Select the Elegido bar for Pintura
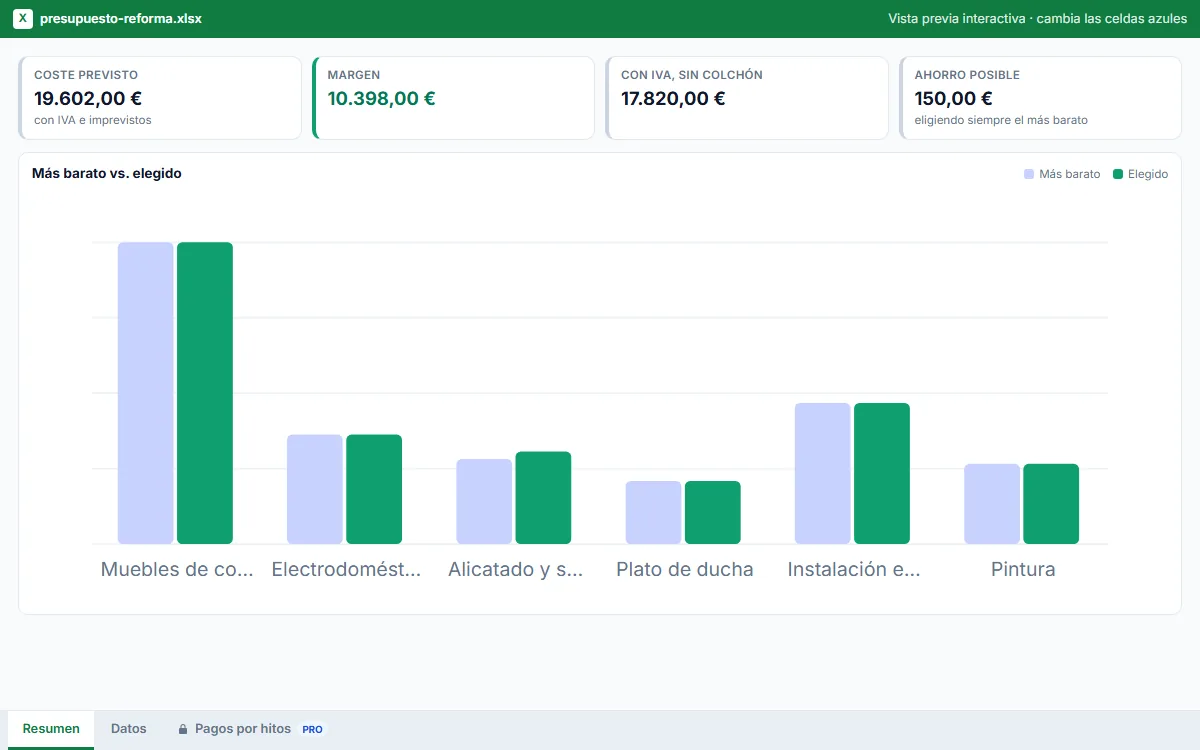 pyautogui.click(x=1051, y=504)
